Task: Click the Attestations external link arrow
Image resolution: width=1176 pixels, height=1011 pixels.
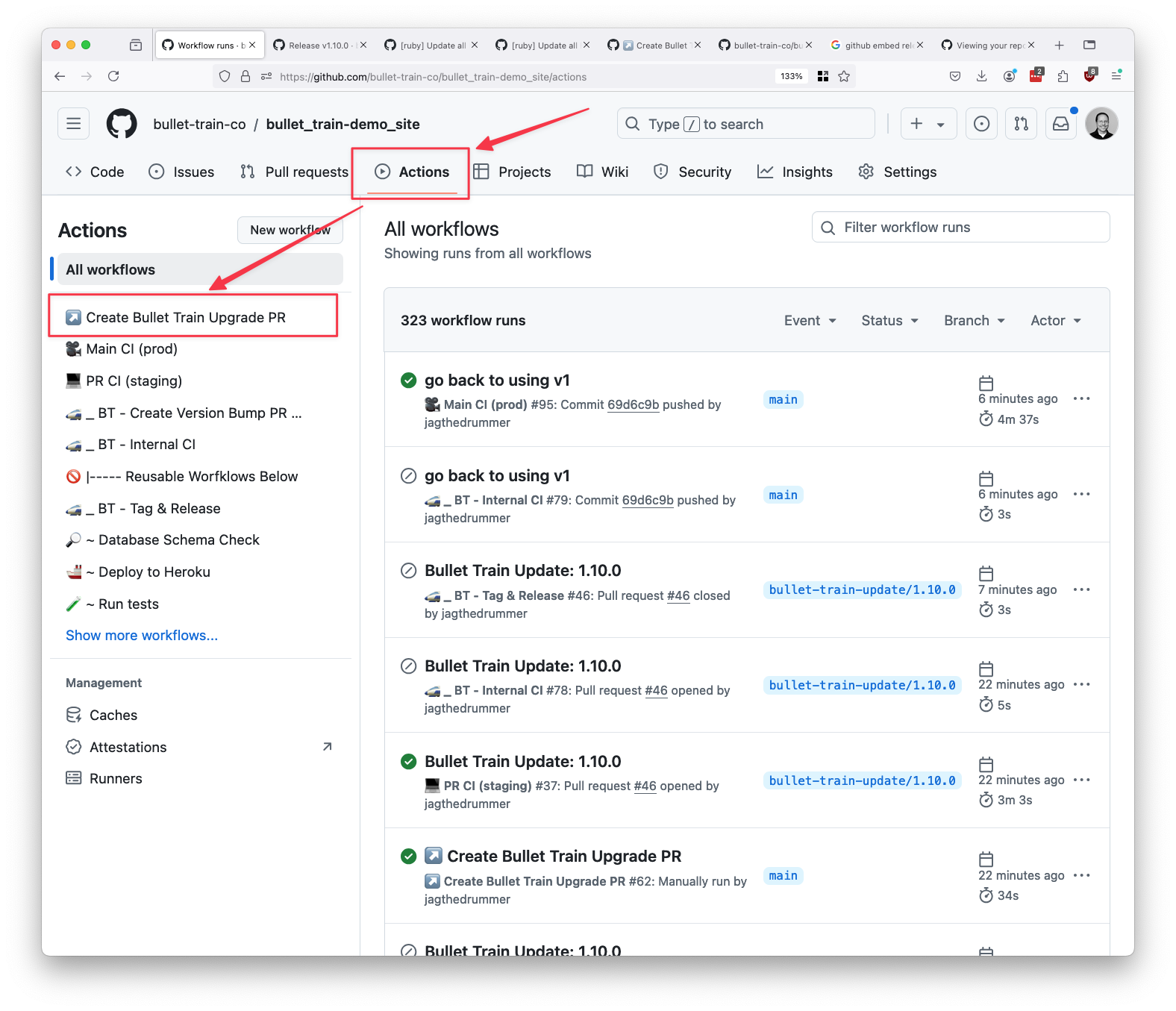Action: pyautogui.click(x=327, y=747)
